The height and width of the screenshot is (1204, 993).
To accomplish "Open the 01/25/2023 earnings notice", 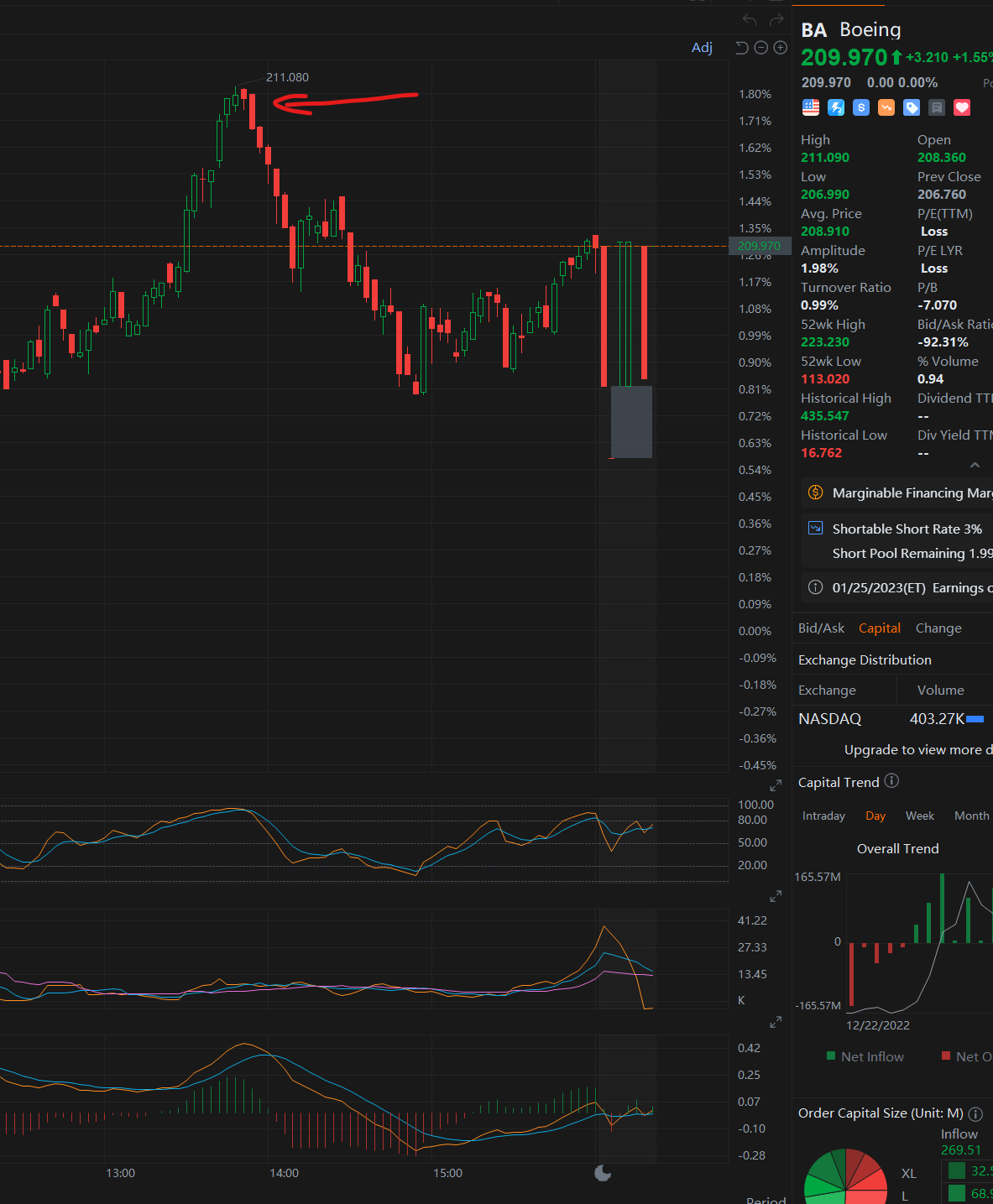I will 897,587.
